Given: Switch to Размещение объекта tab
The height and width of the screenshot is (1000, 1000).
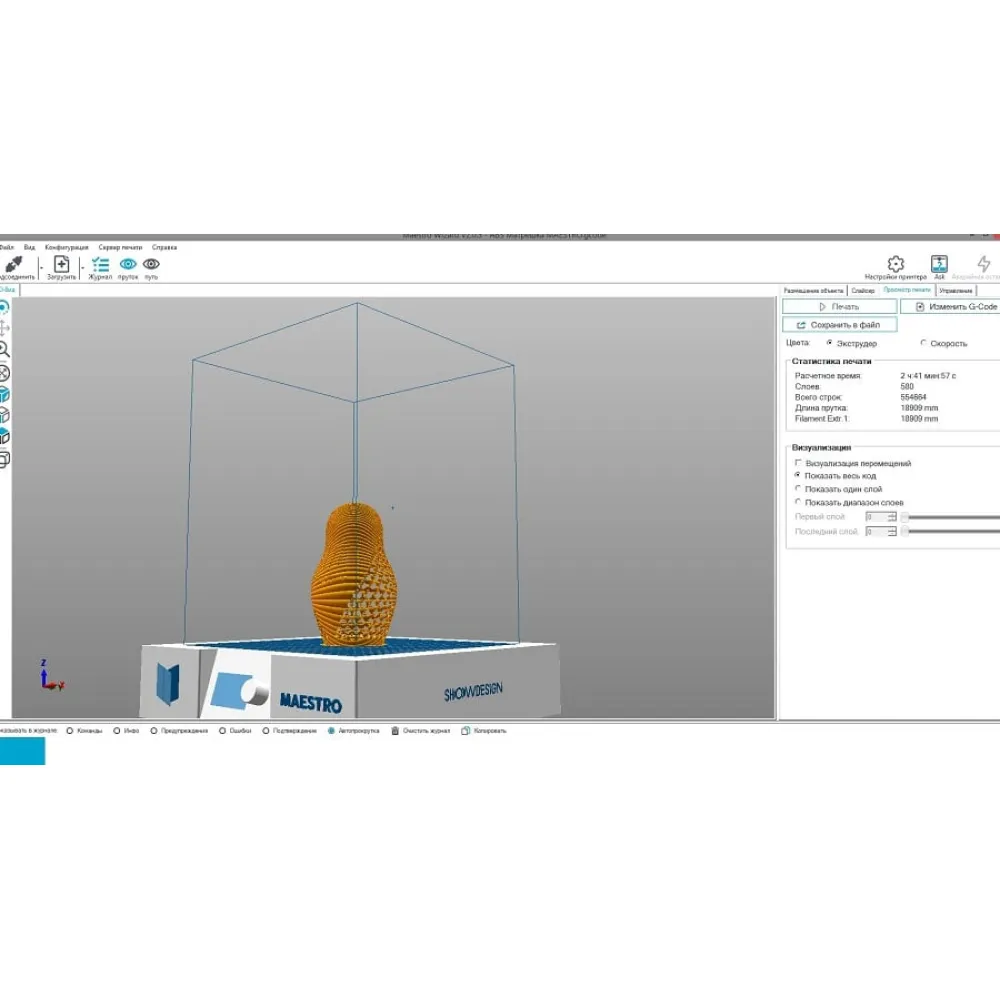Looking at the screenshot, I should pos(813,291).
